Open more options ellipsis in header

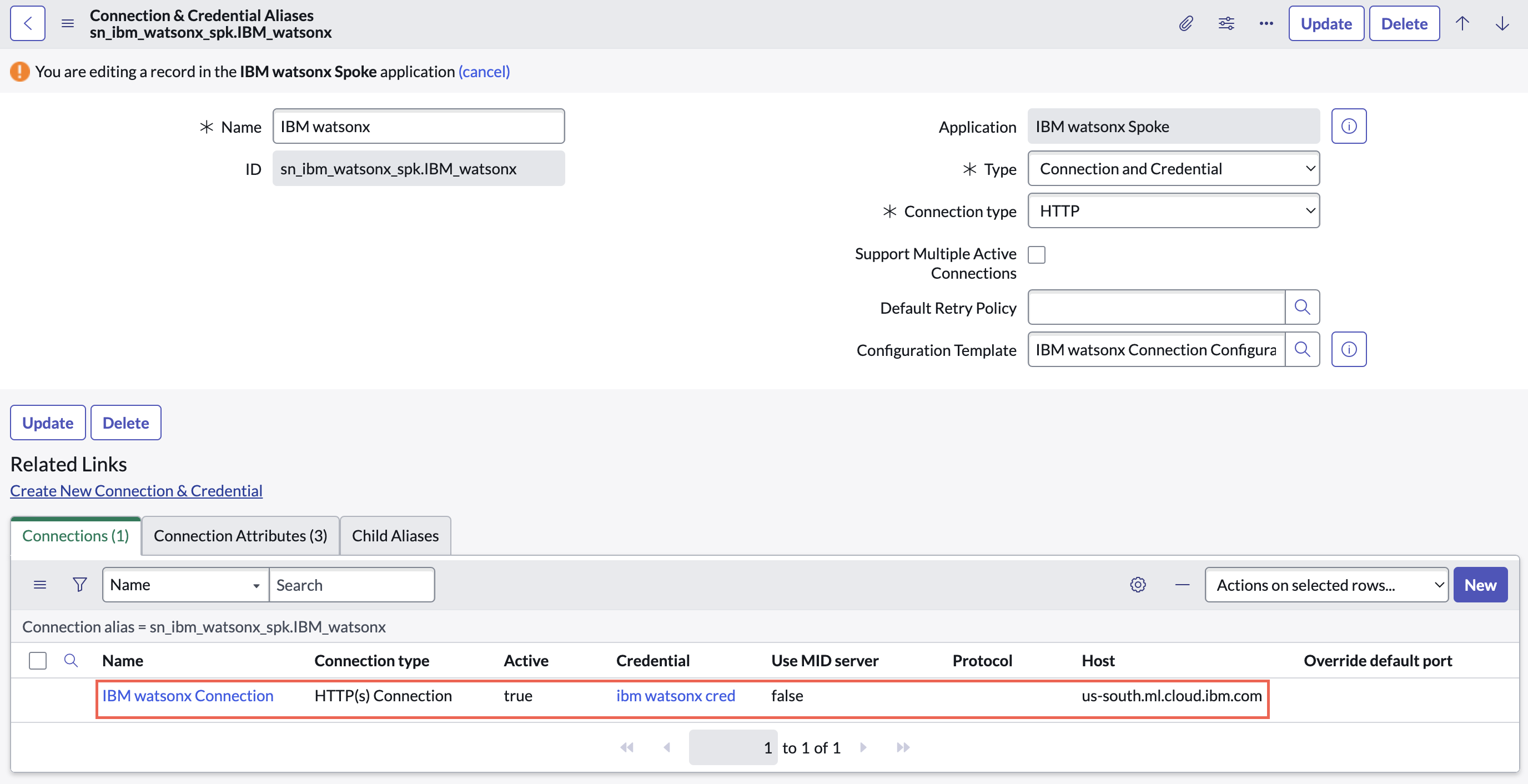point(1266,23)
